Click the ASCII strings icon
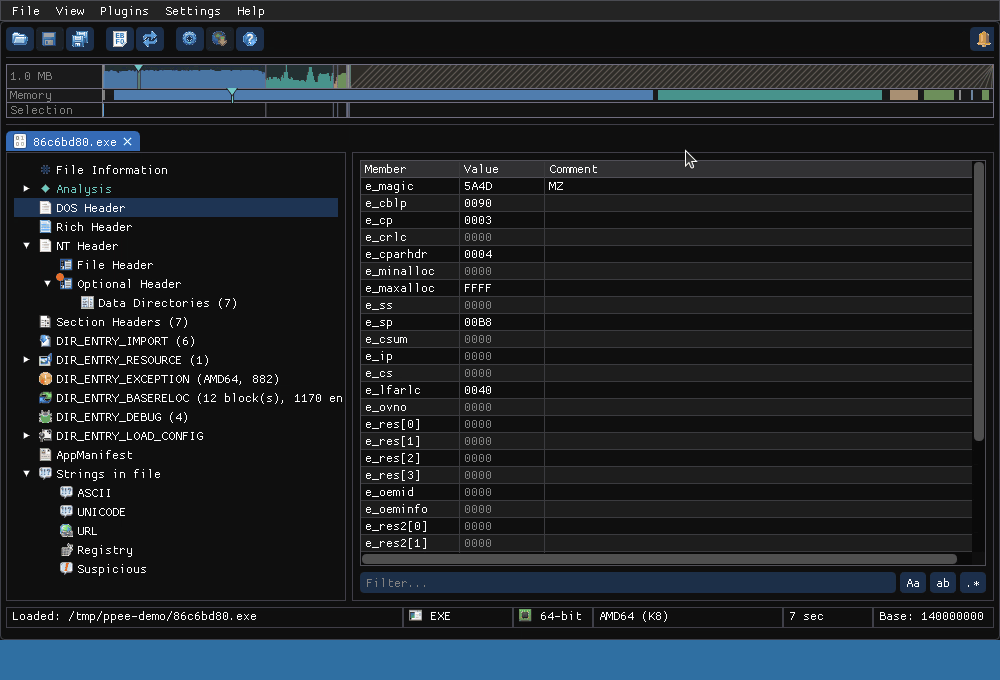The image size is (1000, 680). 66,493
